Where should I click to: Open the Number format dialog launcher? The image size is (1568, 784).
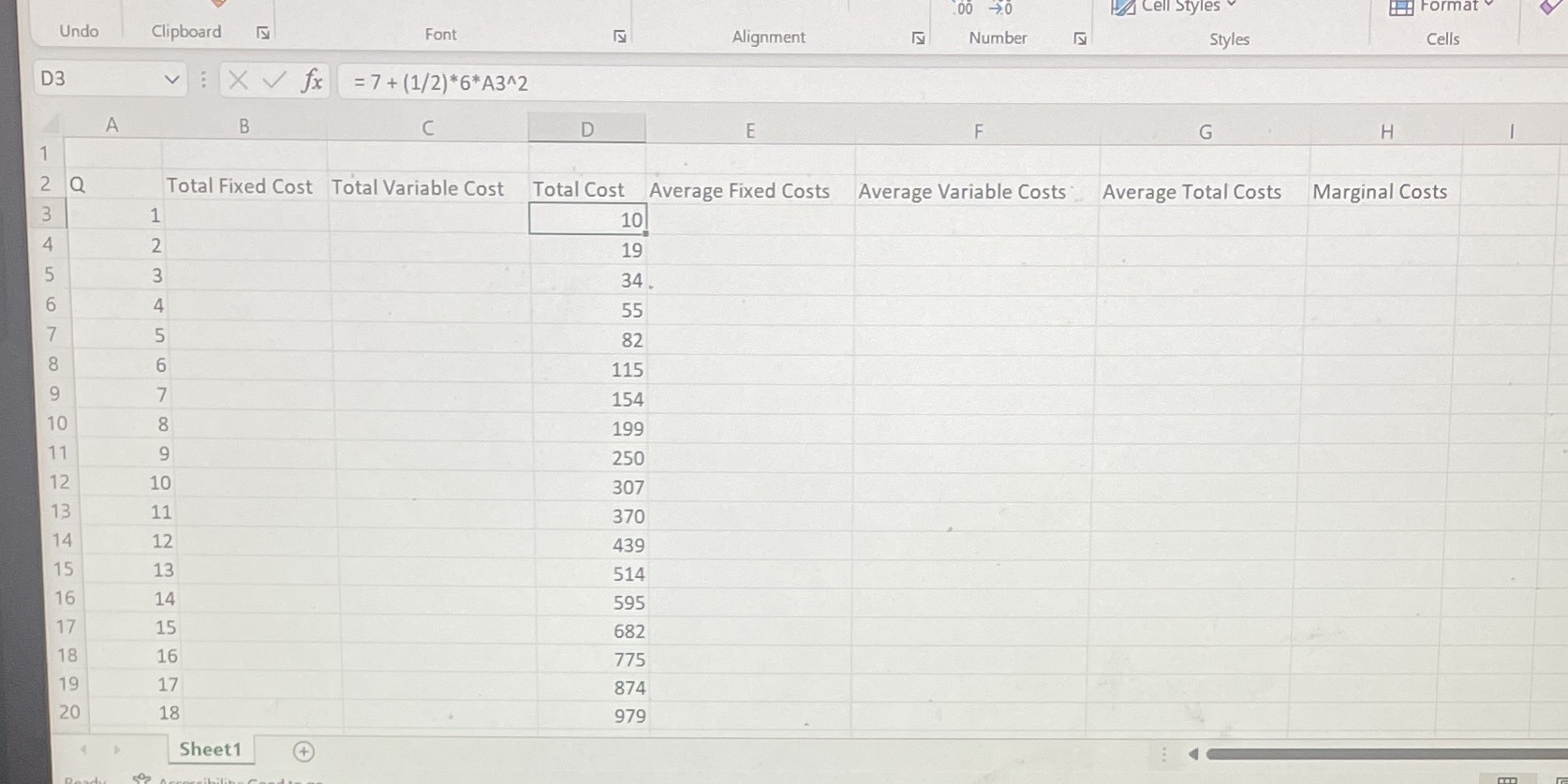point(1080,38)
